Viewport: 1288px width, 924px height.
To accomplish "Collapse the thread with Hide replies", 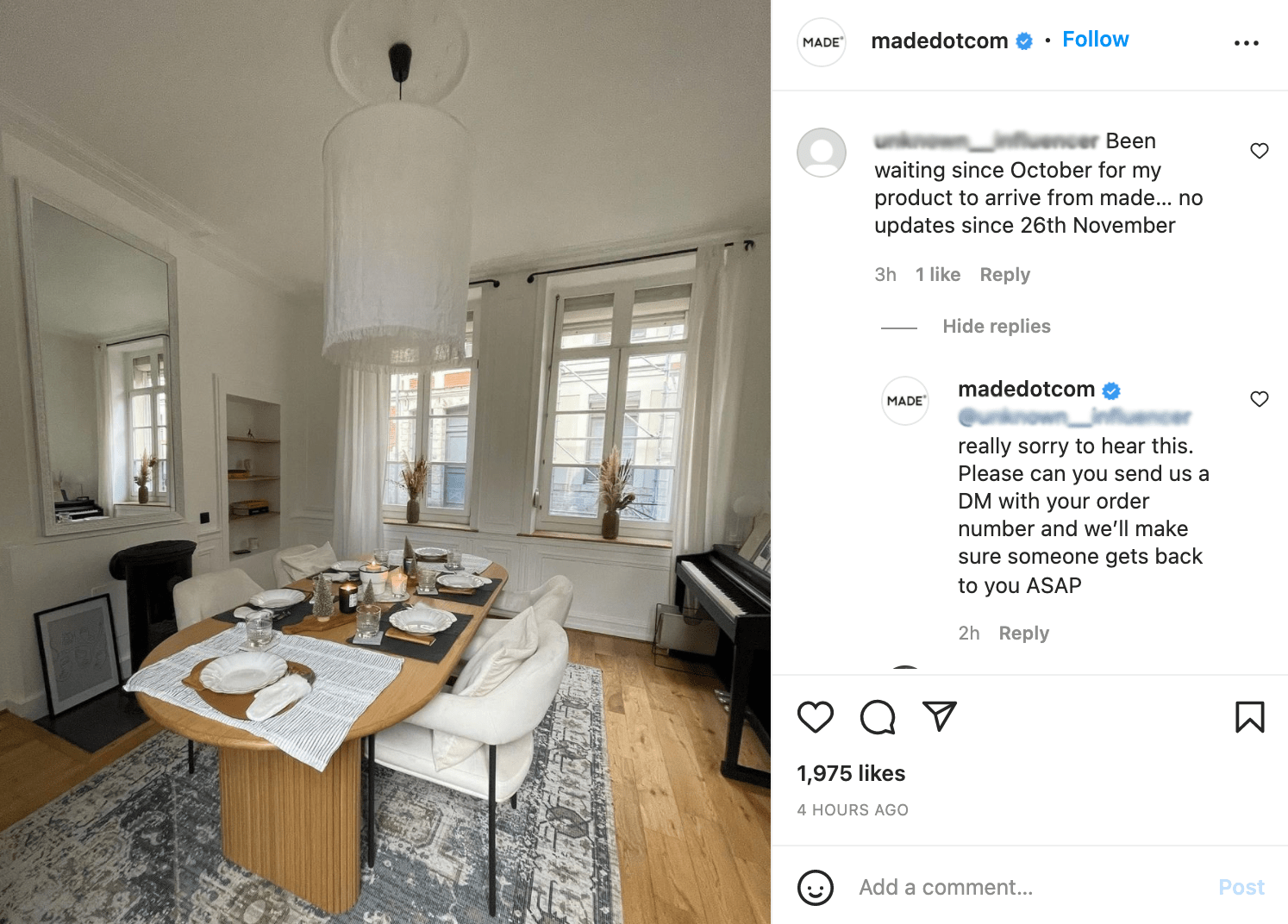I will [996, 327].
